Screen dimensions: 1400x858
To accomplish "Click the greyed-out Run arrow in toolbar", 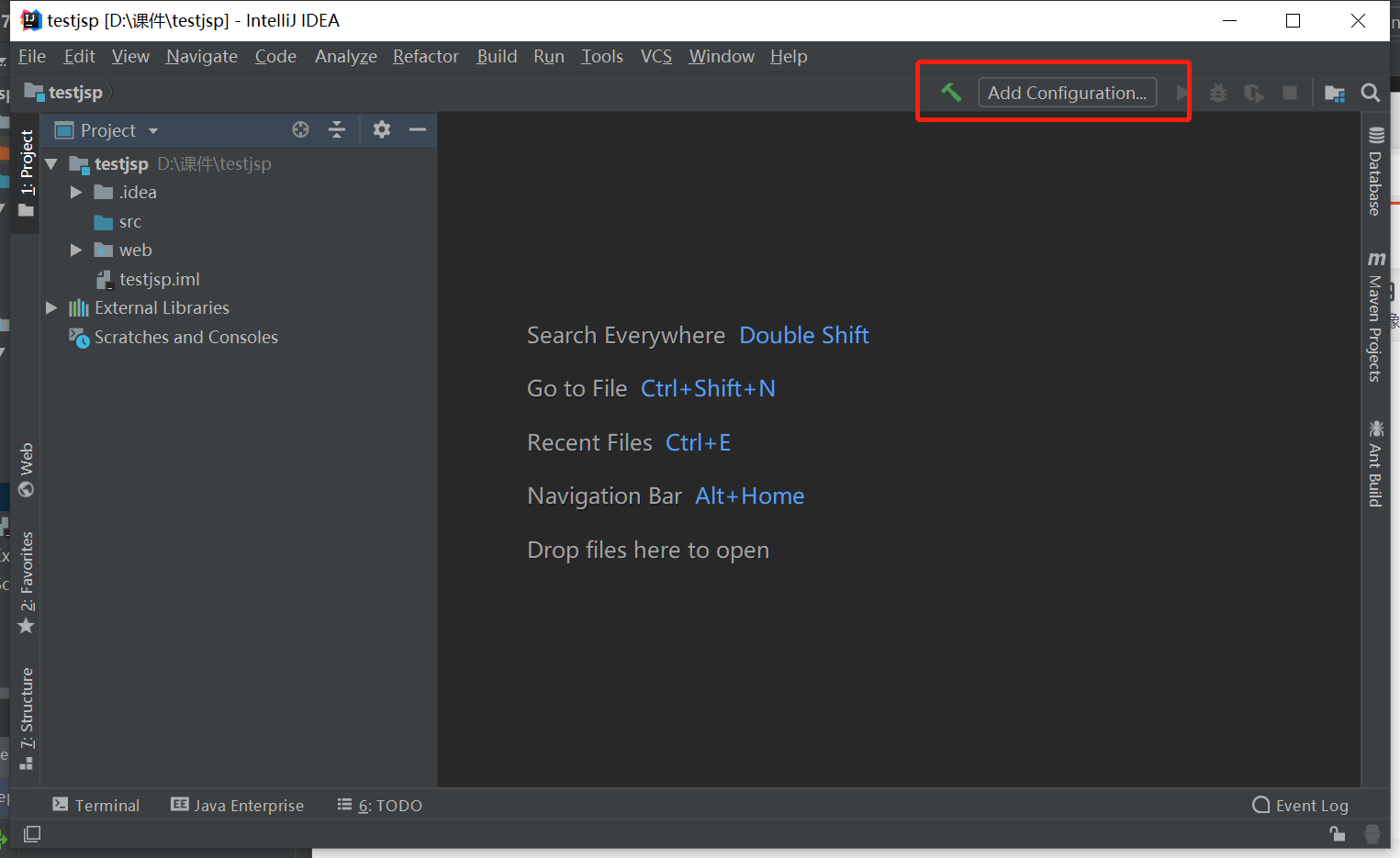I will [1183, 93].
